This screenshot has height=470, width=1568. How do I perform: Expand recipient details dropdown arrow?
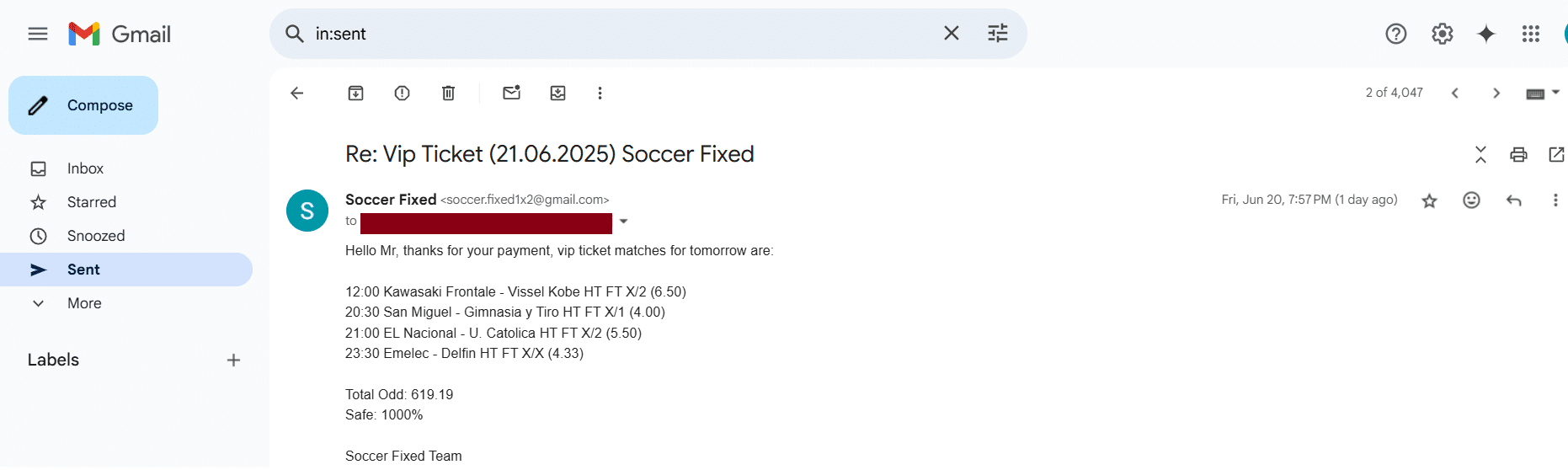(x=623, y=222)
